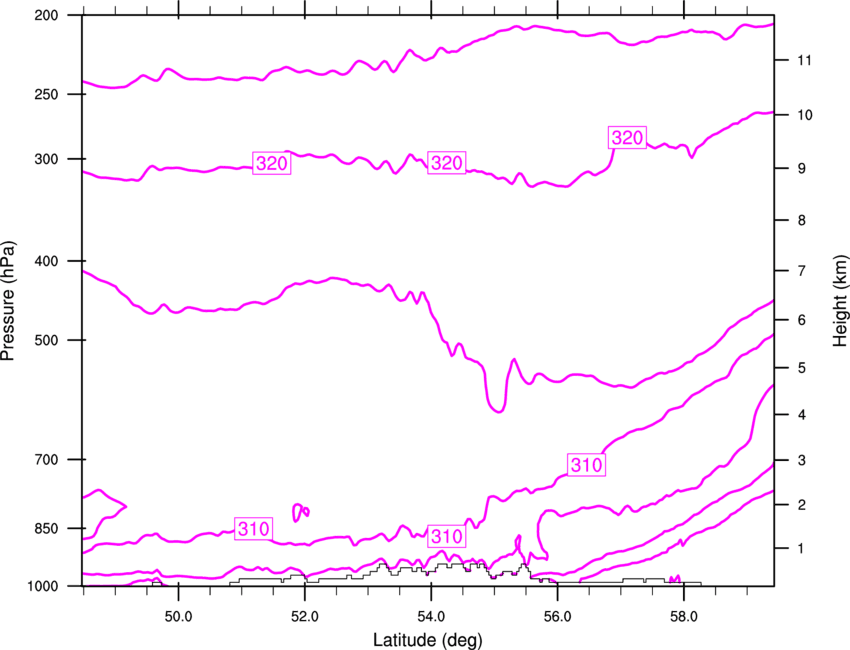The image size is (850, 650).
Task: Select the 400 pressure tick label
Action: (x=46, y=261)
